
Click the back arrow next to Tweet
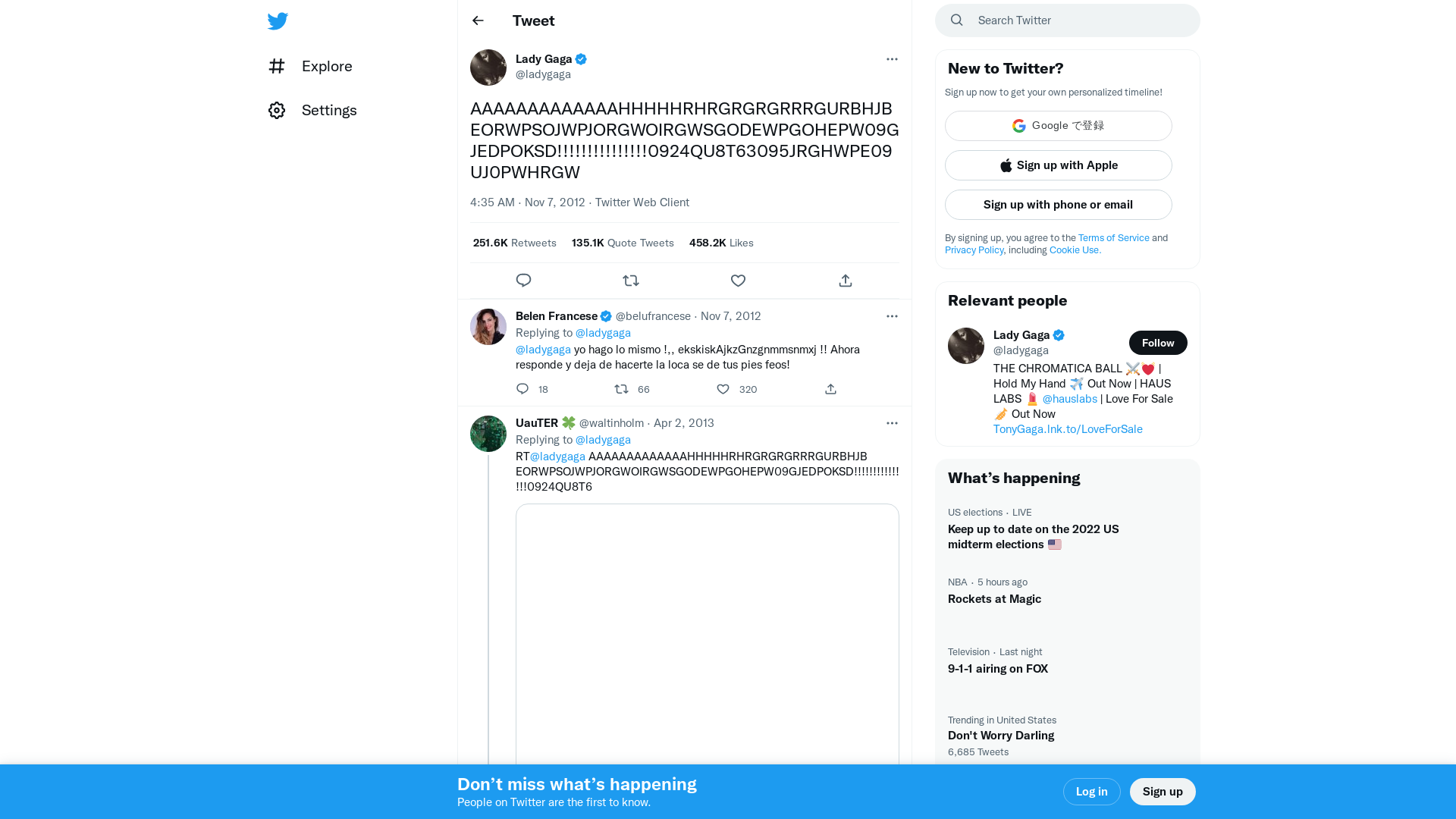[x=477, y=20]
